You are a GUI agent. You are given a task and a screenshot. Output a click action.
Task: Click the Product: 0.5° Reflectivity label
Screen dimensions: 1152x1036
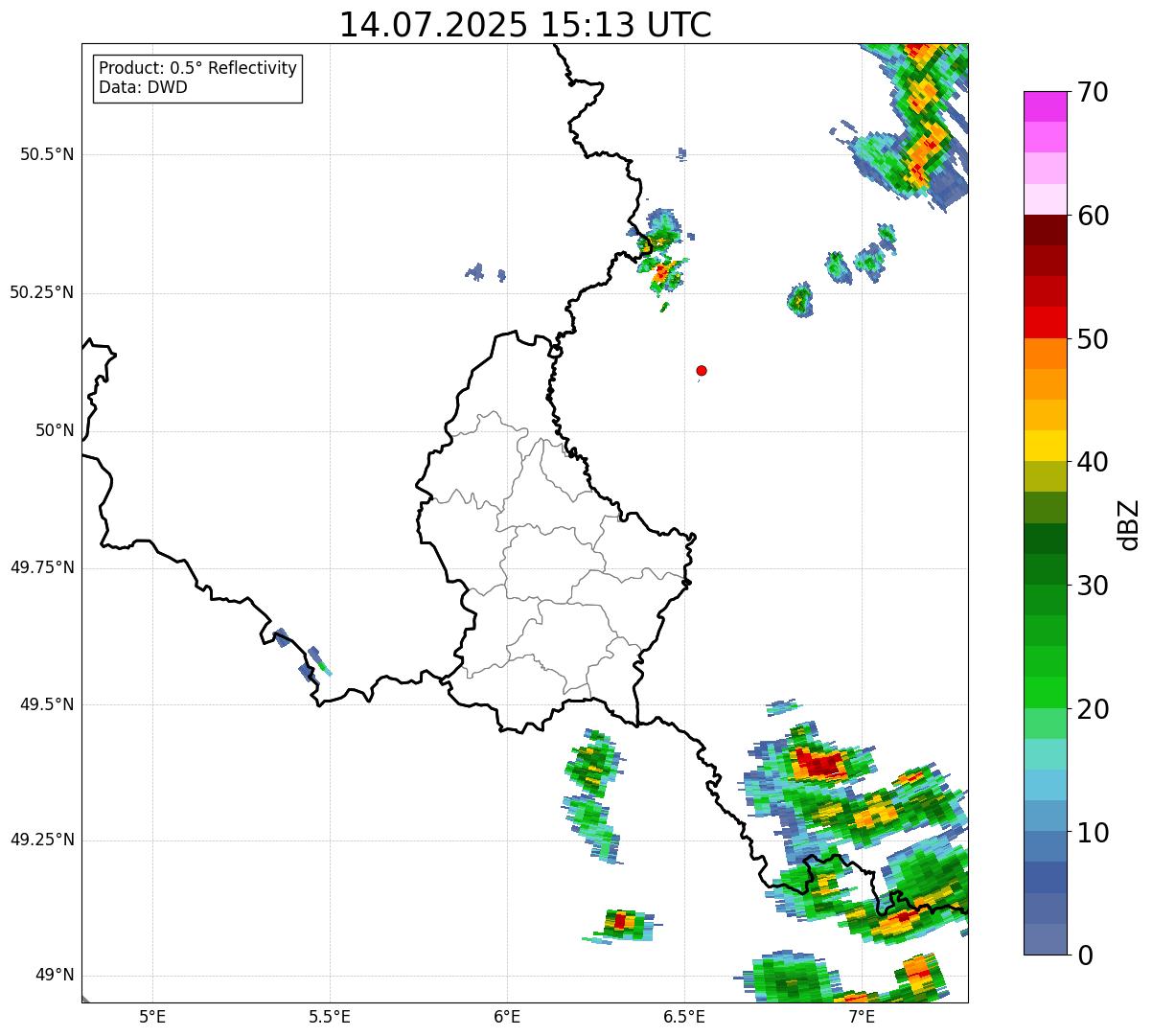pos(197,69)
